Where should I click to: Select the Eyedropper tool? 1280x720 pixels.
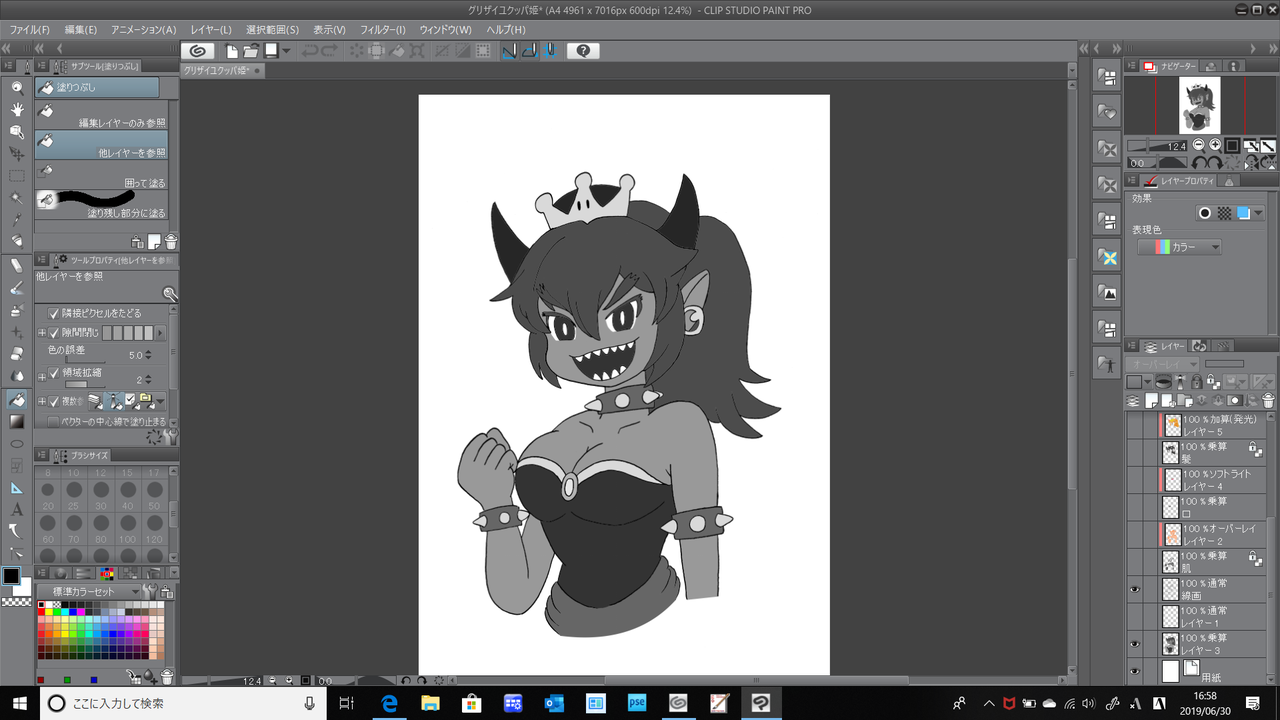tap(17, 220)
